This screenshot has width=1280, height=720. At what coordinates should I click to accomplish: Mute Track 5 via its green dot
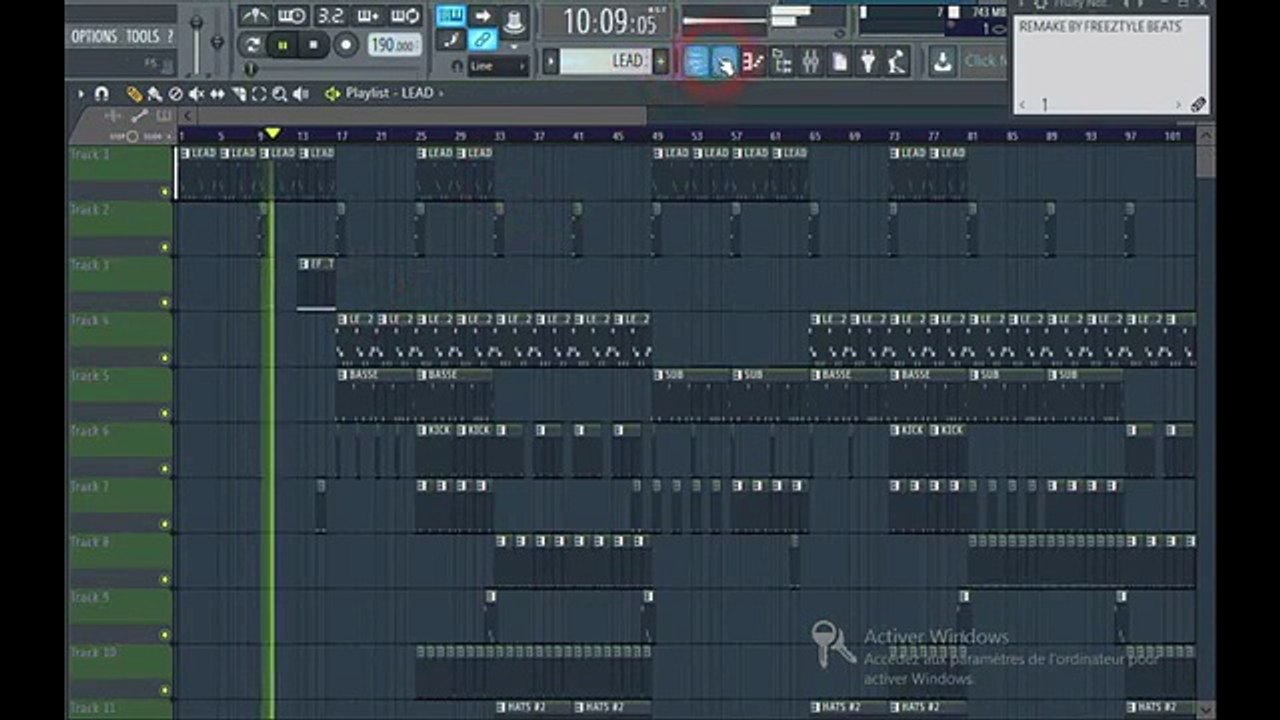click(x=165, y=413)
